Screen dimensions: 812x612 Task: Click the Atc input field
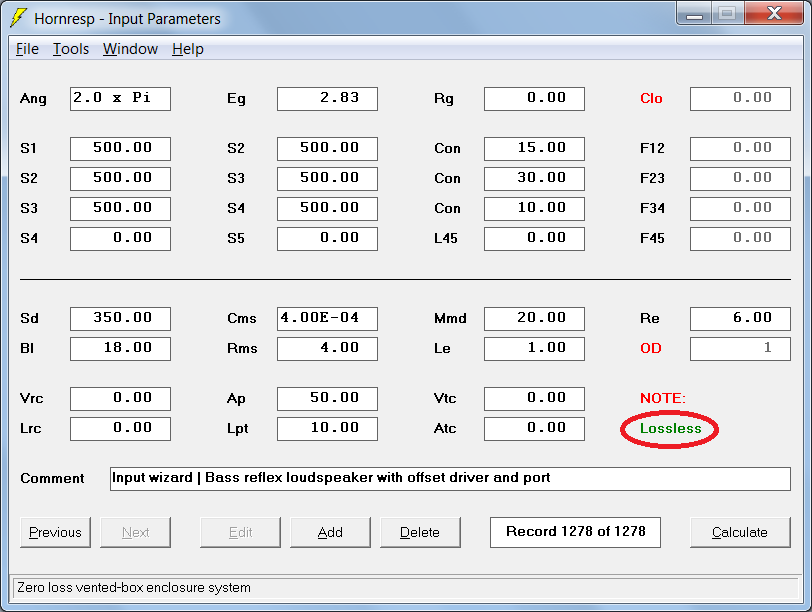pos(534,429)
